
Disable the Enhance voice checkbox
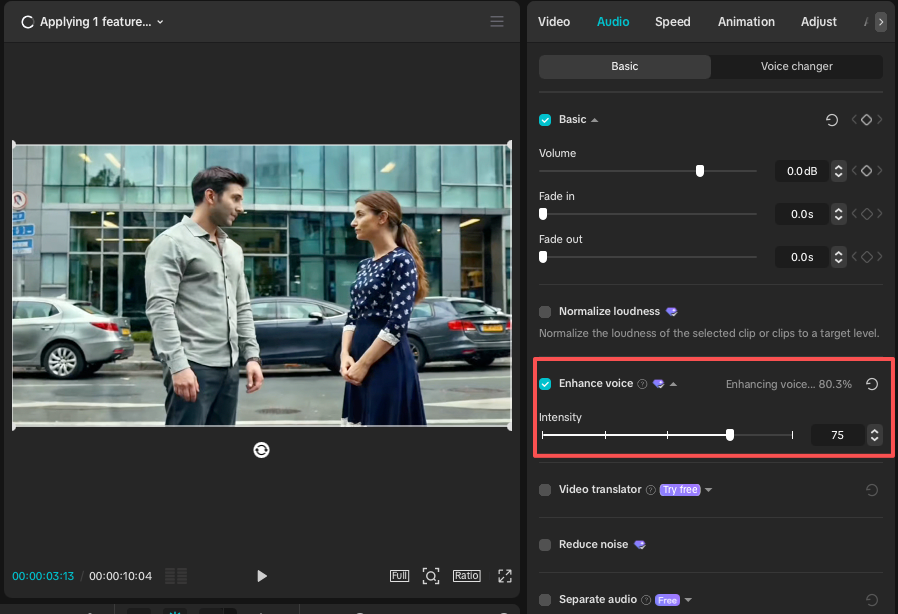point(545,384)
